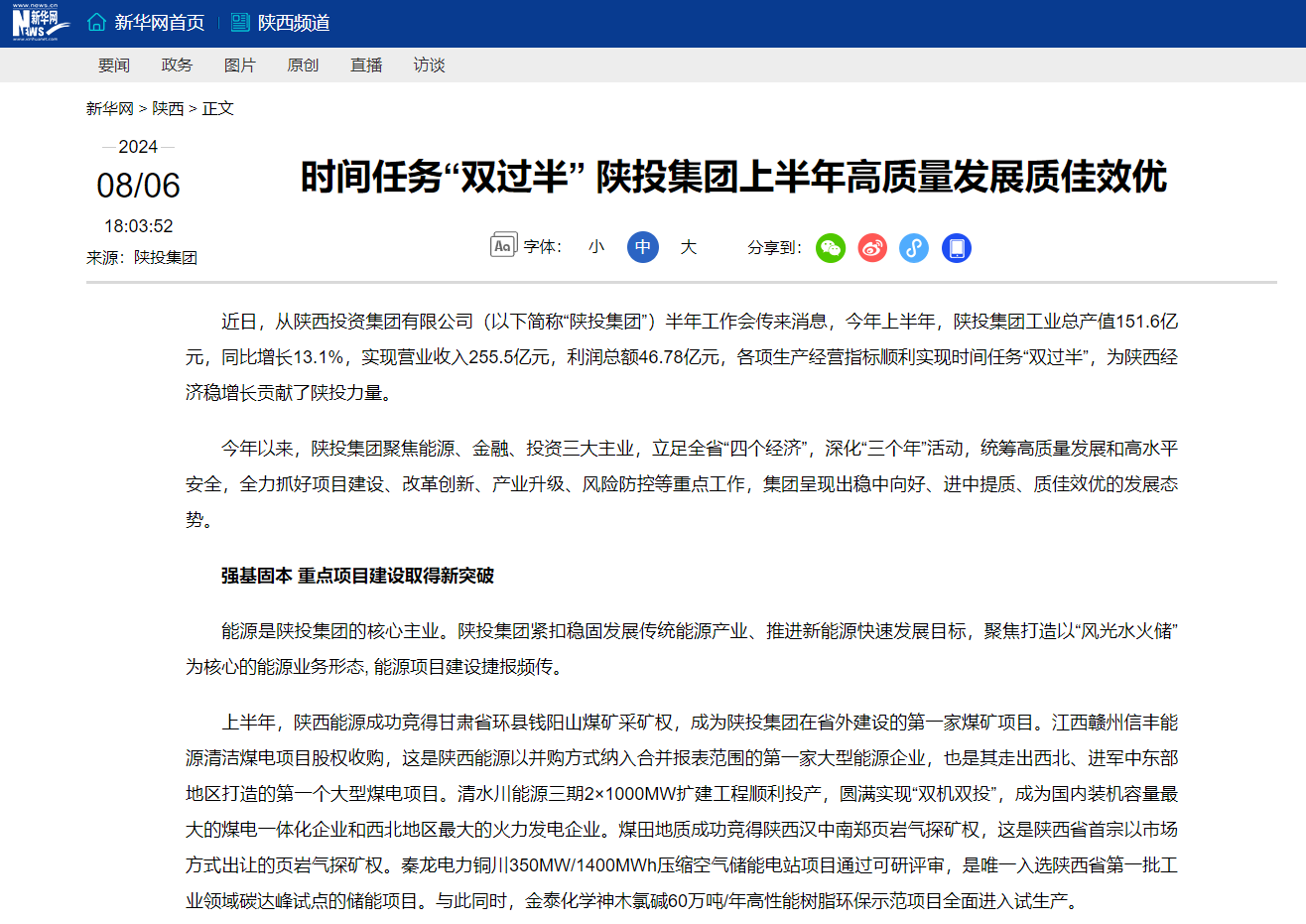This screenshot has width=1306, height=924.
Task: Set font size to 小 (small)
Action: click(595, 247)
